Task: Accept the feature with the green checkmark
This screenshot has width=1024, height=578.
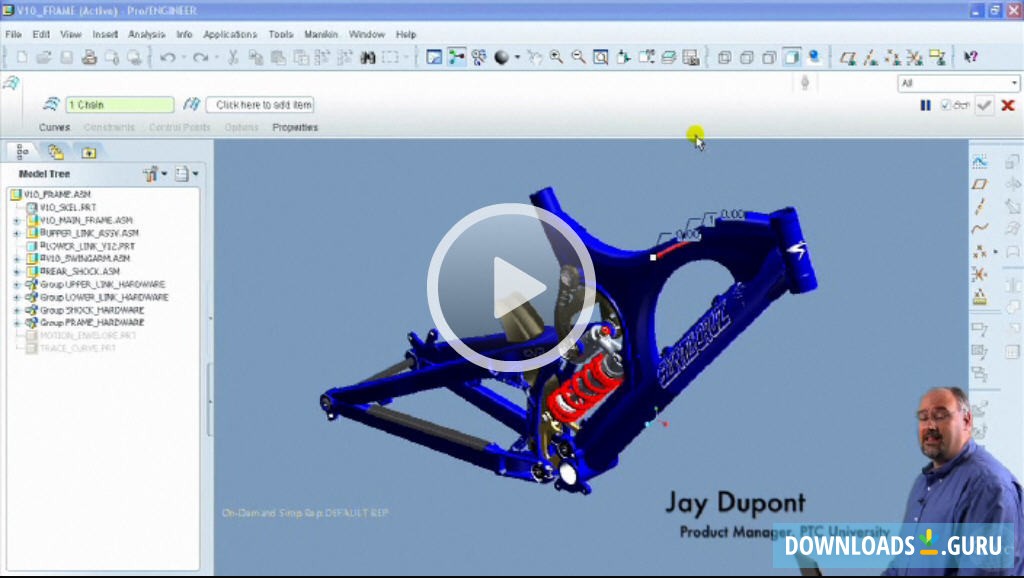Action: pos(984,105)
